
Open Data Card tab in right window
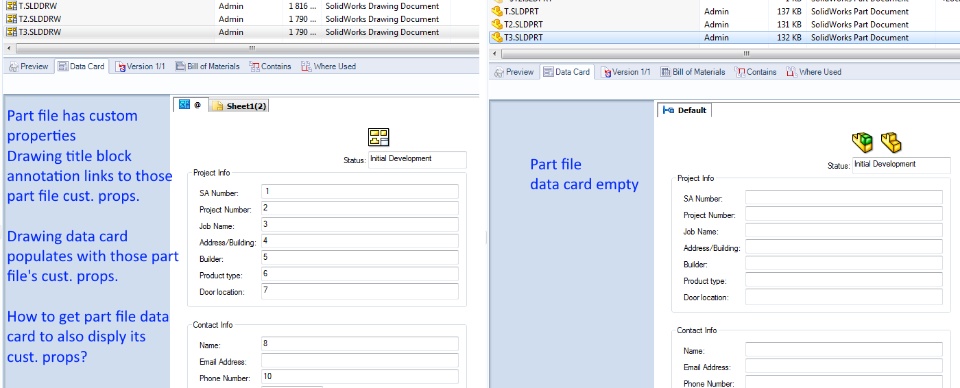[x=567, y=72]
